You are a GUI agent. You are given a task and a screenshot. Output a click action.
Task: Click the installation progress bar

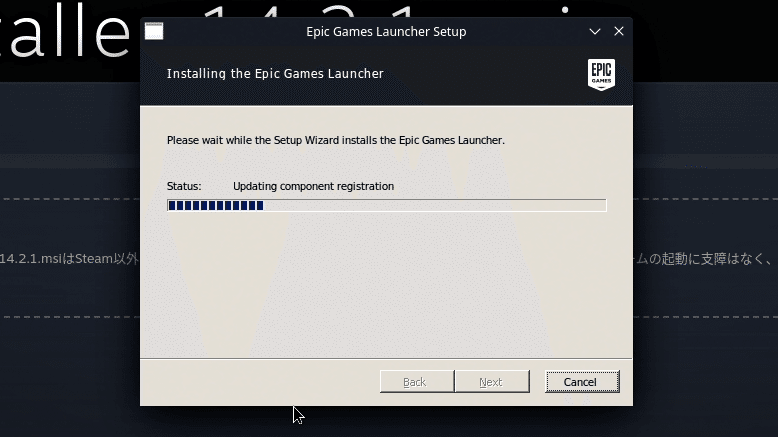point(387,205)
